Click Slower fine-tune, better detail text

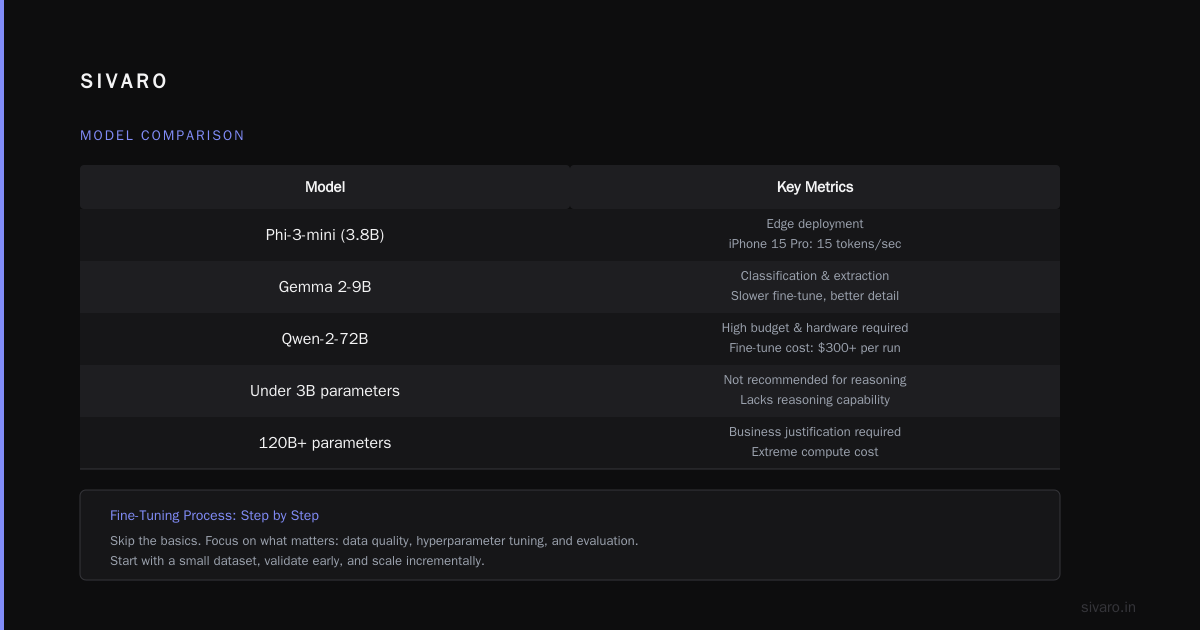pyautogui.click(x=815, y=296)
